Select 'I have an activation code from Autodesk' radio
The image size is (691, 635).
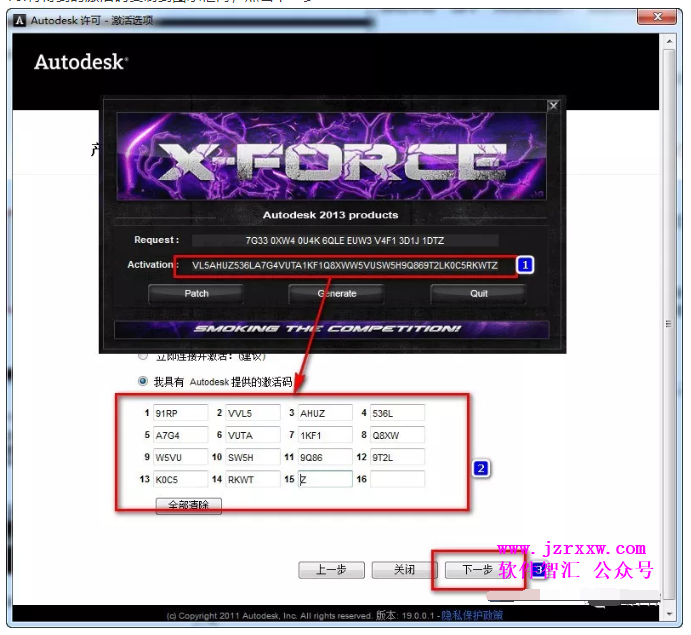(x=143, y=381)
